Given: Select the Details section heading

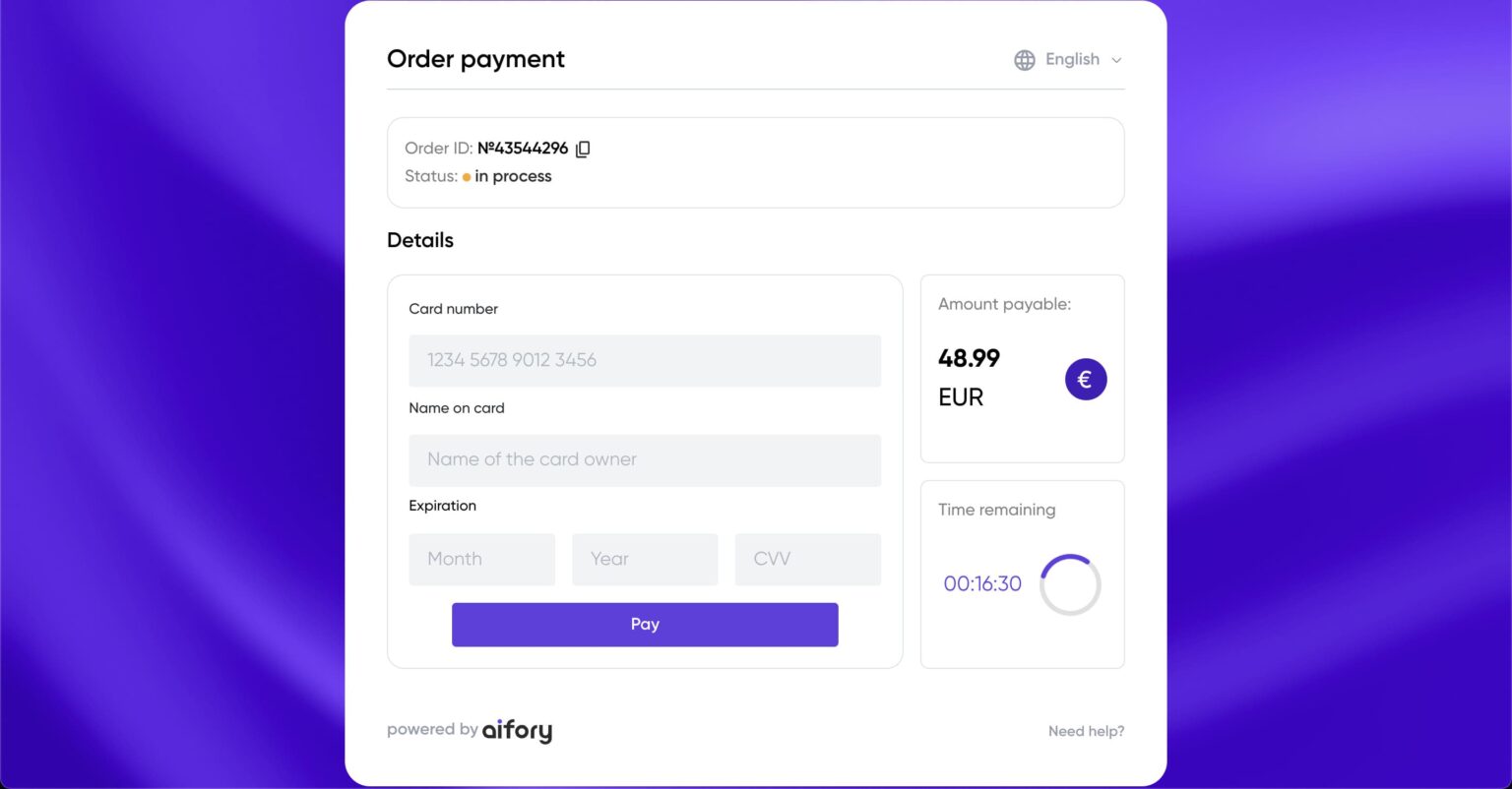Looking at the screenshot, I should point(419,240).
